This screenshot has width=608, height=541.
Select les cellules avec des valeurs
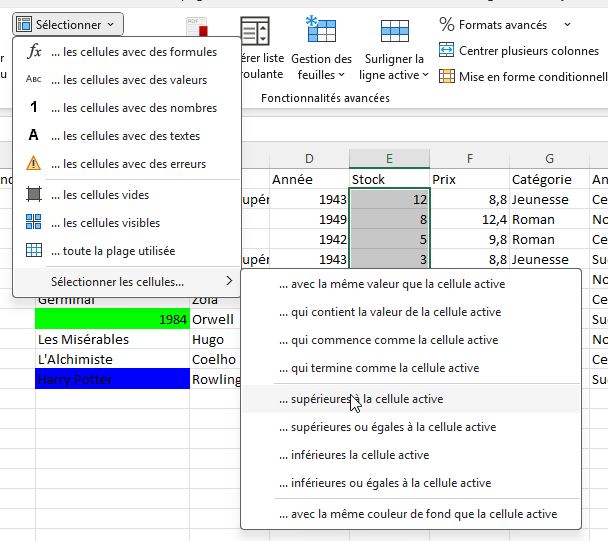pos(127,80)
